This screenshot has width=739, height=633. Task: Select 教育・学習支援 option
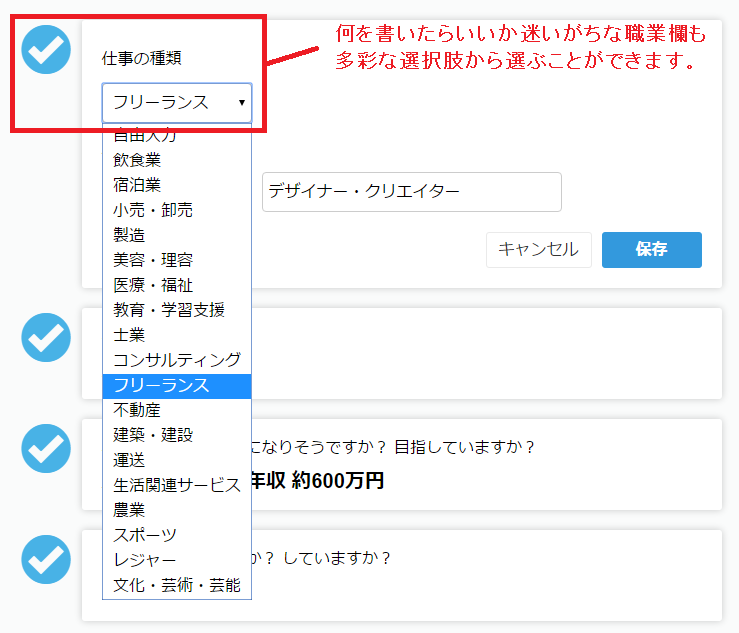pyautogui.click(x=169, y=310)
